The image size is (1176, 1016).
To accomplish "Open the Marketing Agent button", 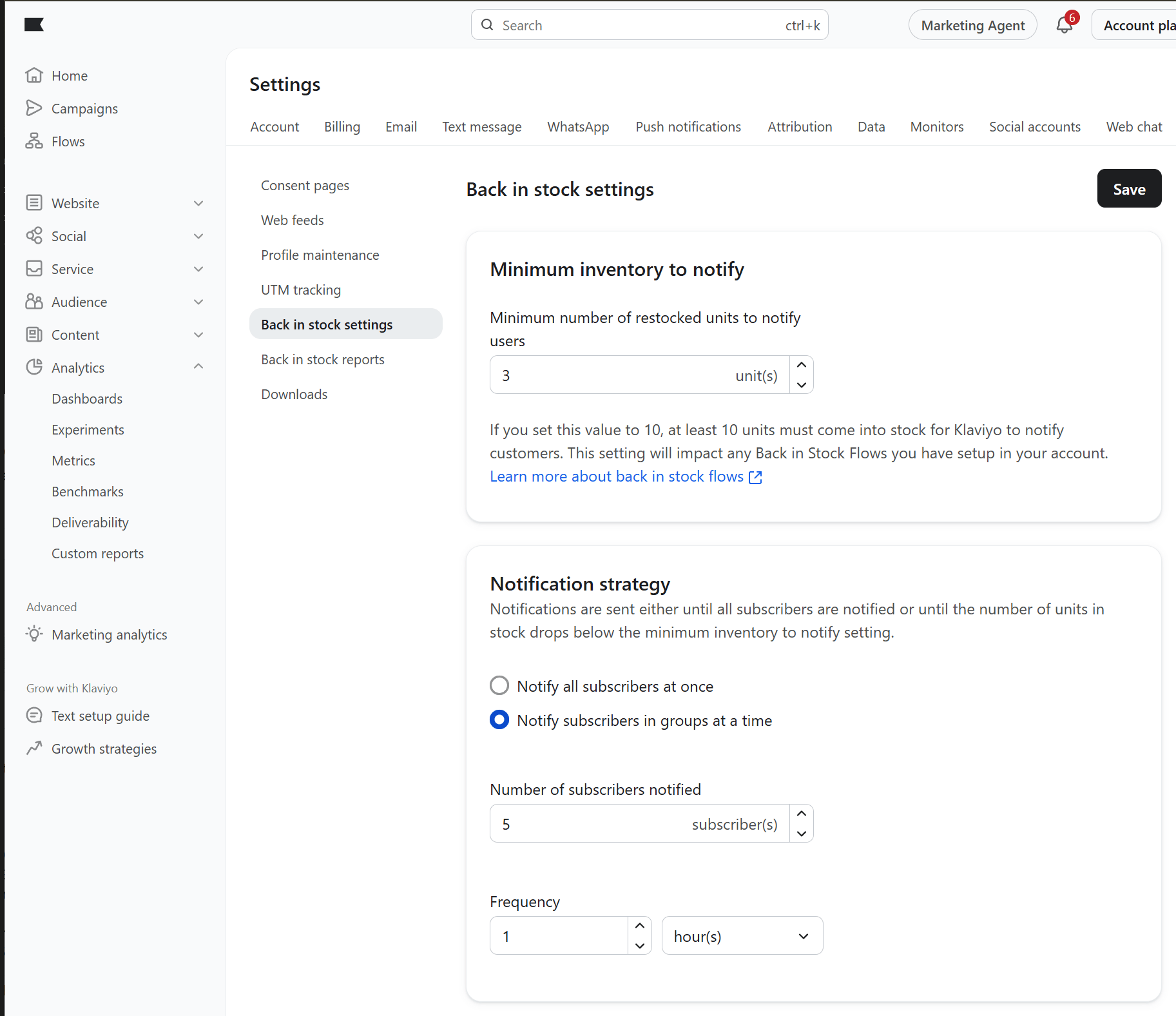I will 972,25.
